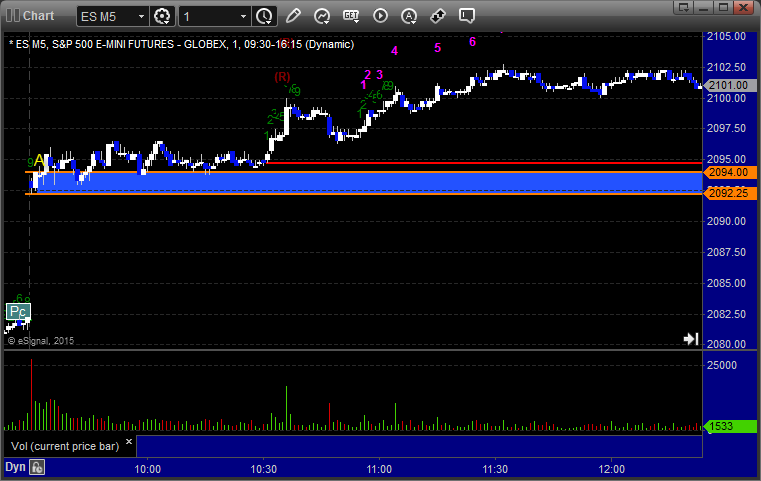Click the orange 2094.00 price tag

pyautogui.click(x=728, y=172)
